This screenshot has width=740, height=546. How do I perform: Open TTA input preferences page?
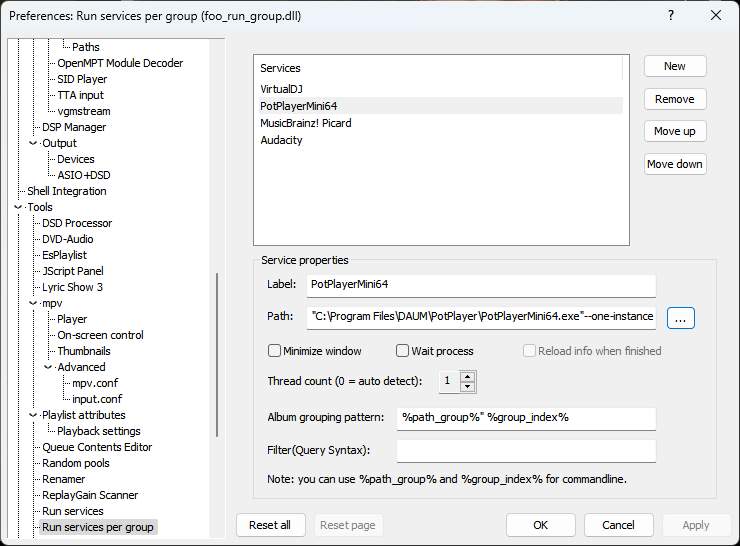80,95
